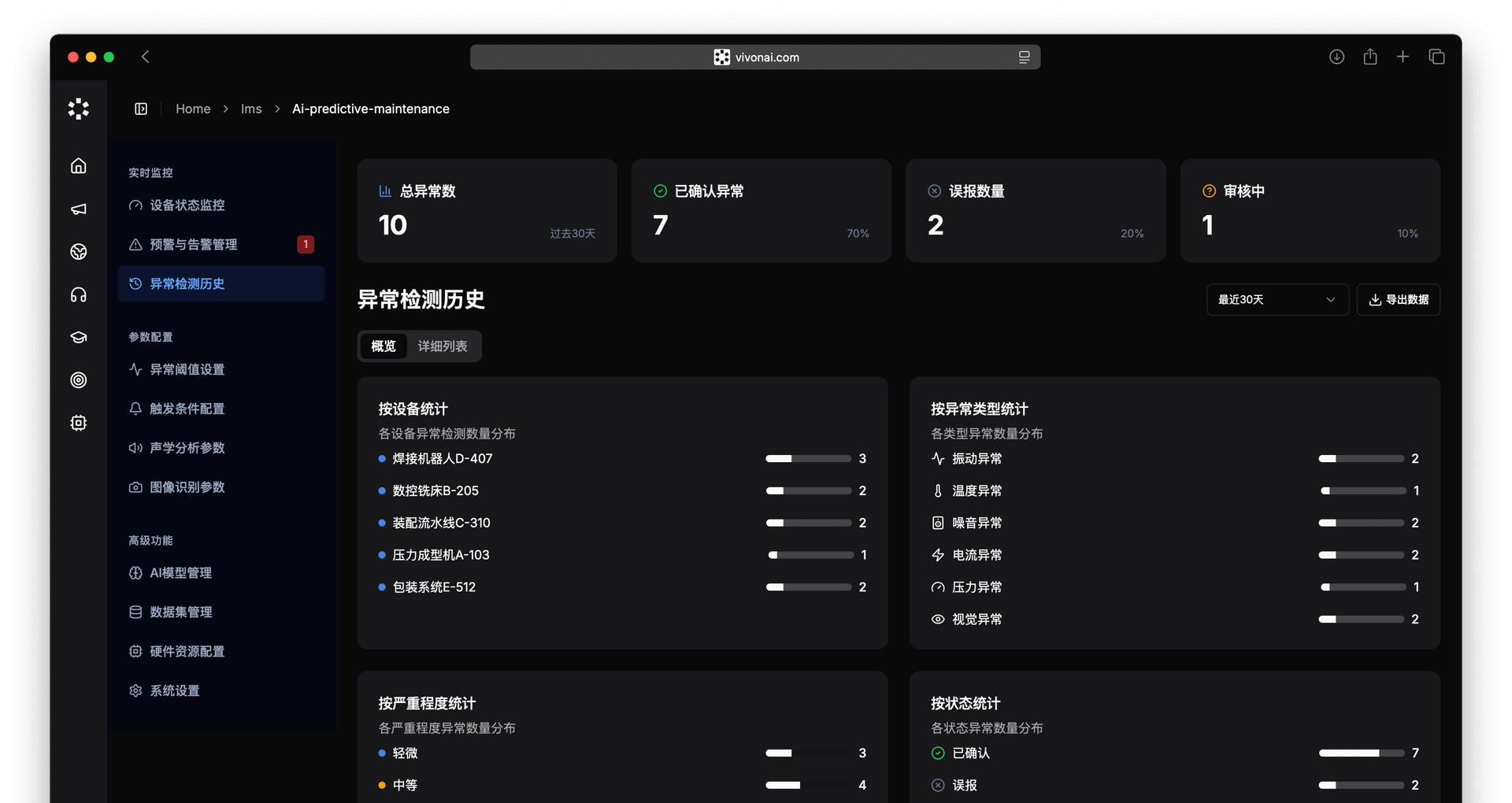Click the red badge on 预警与告警管理
This screenshot has height=803, width=1512.
[306, 244]
